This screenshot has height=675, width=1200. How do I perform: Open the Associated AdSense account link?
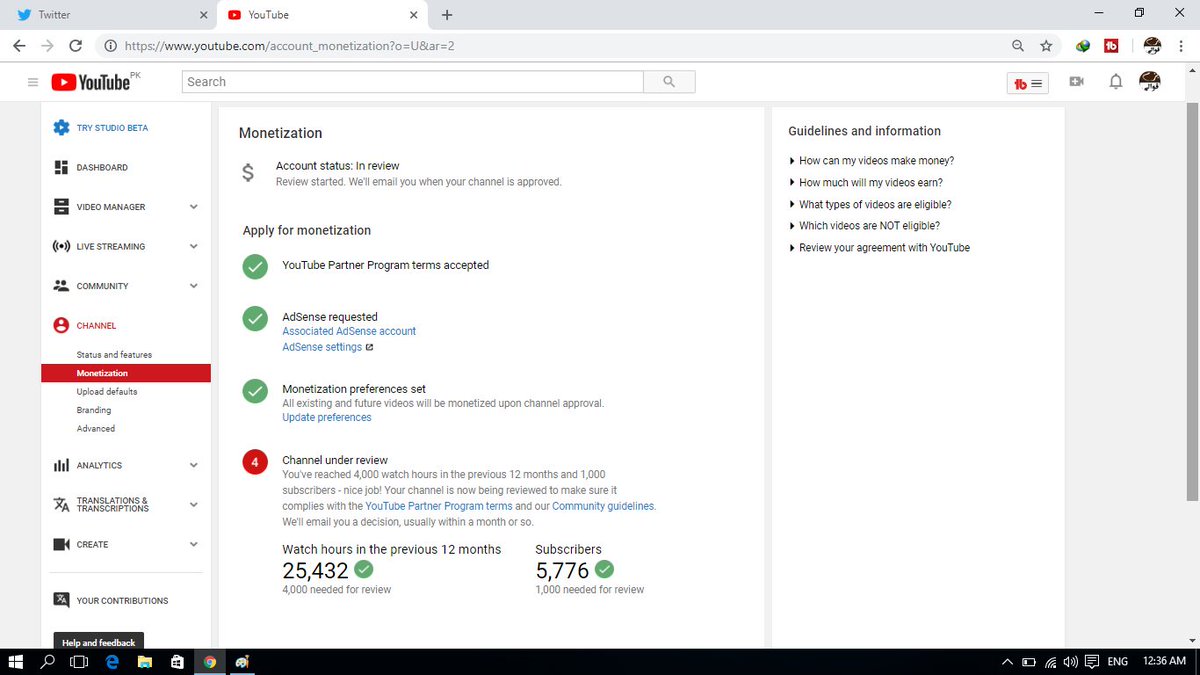(349, 331)
